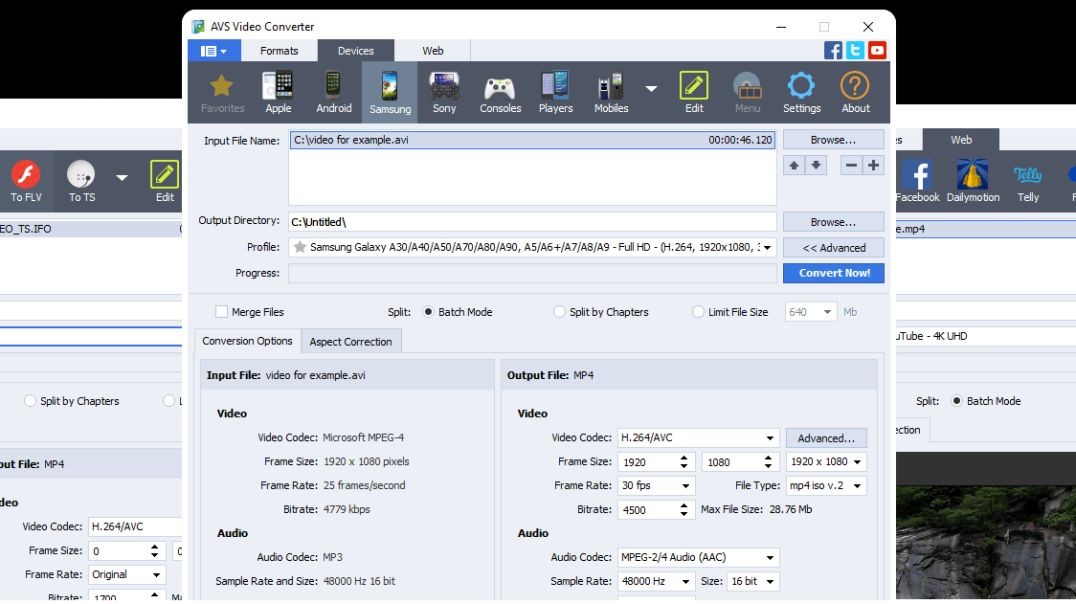Enable the Merge Files checkbox
The image size is (1076, 604).
[x=222, y=312]
